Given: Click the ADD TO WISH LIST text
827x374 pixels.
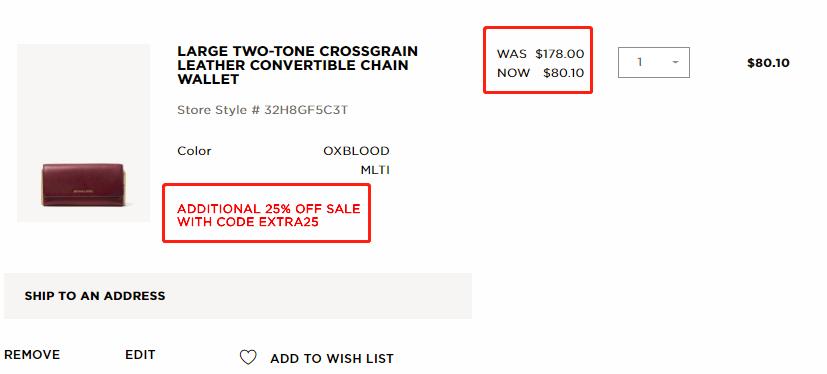Looking at the screenshot, I should (x=332, y=359).
